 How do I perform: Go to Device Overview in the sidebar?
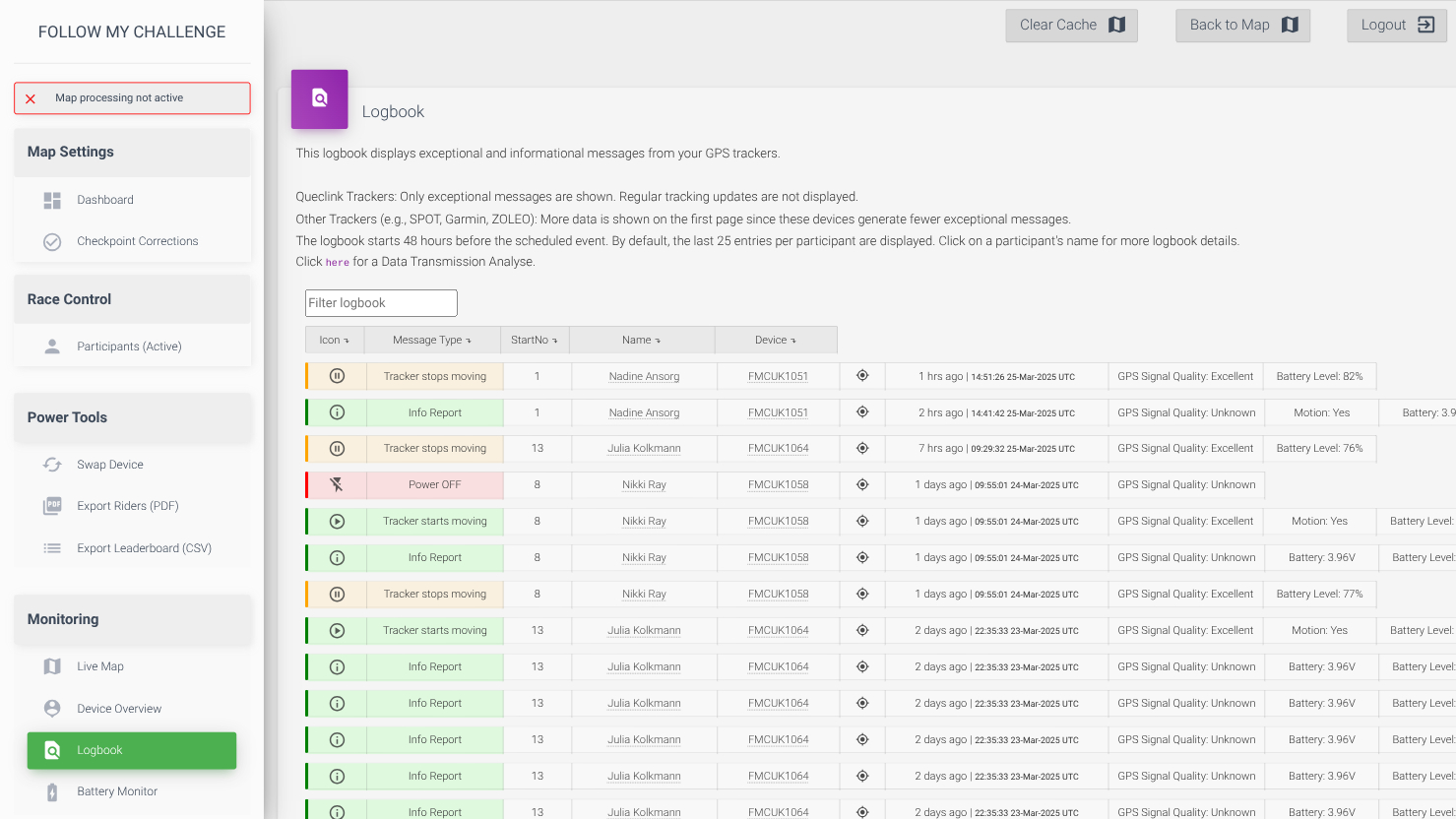(119, 709)
